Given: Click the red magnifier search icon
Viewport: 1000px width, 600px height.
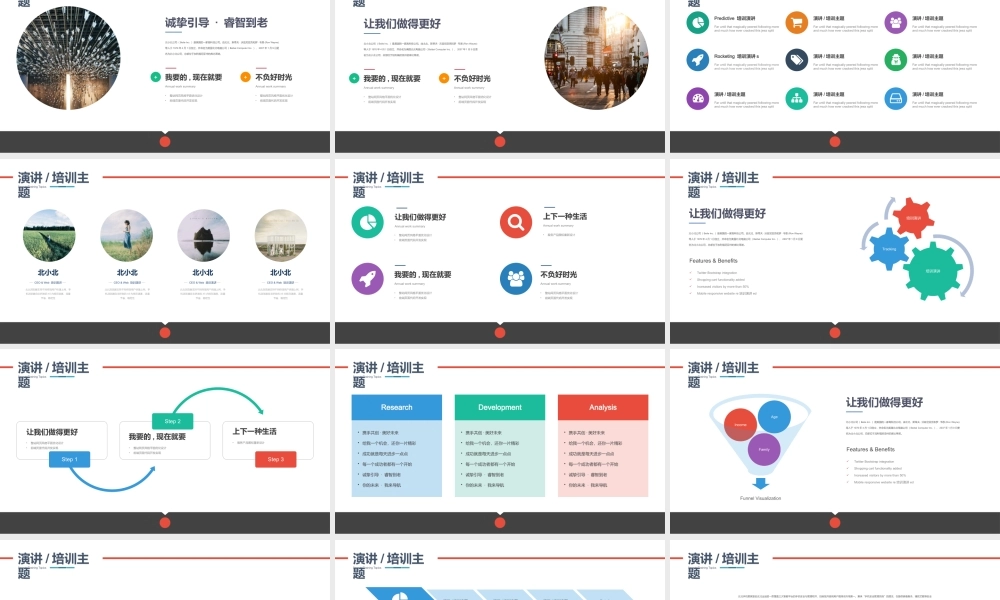Looking at the screenshot, I should (516, 222).
